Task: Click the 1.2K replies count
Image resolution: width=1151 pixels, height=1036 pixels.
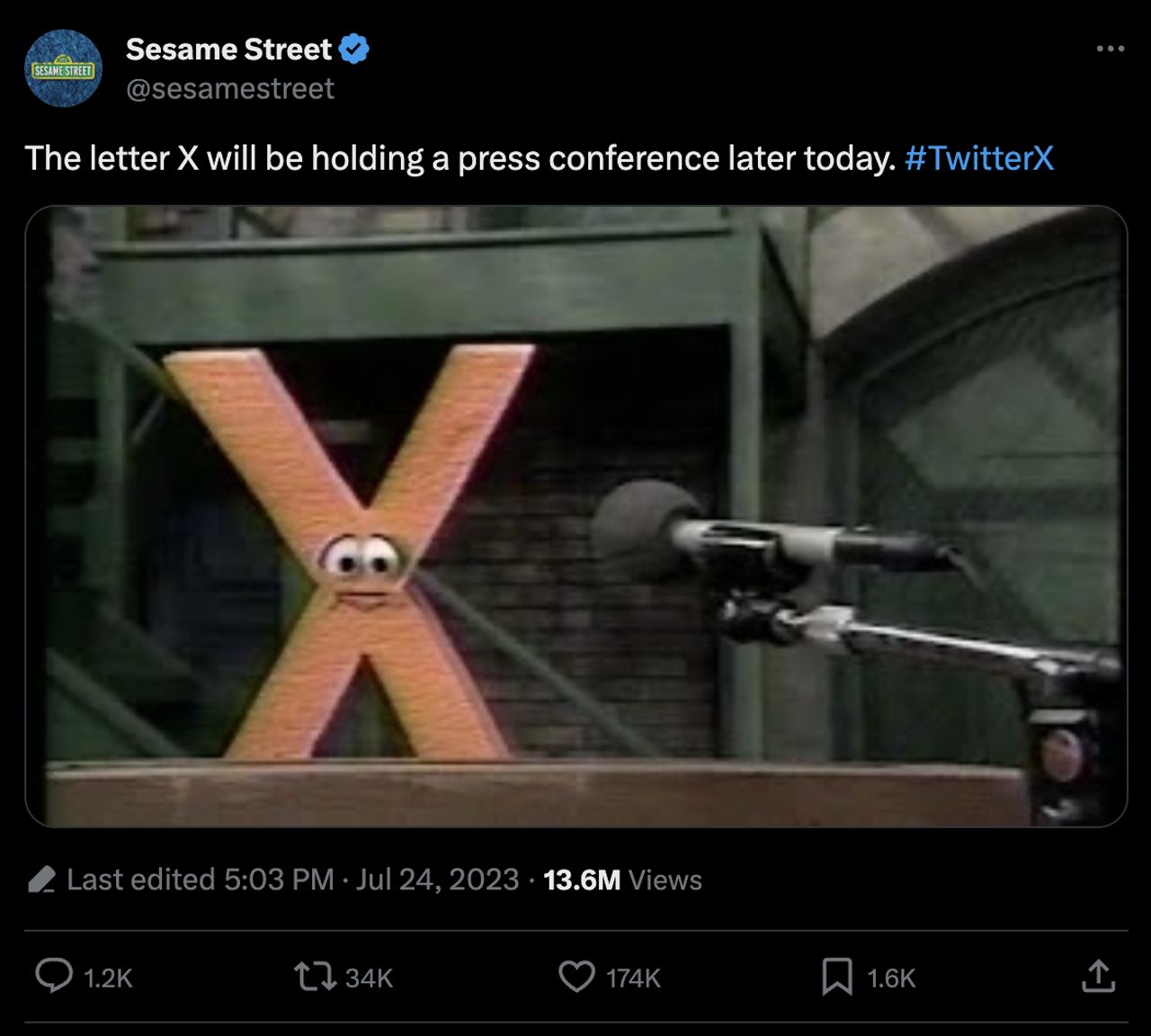Action: (x=108, y=978)
